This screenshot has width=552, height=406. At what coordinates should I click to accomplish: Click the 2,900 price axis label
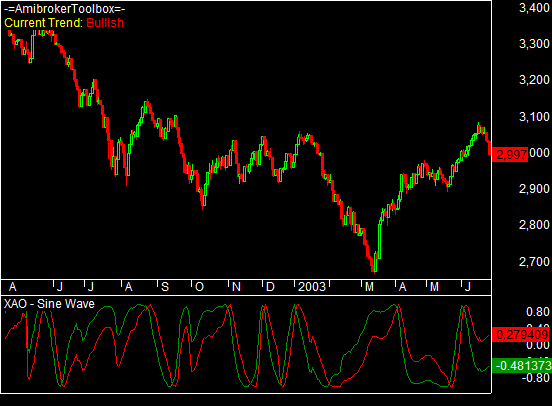tap(534, 189)
